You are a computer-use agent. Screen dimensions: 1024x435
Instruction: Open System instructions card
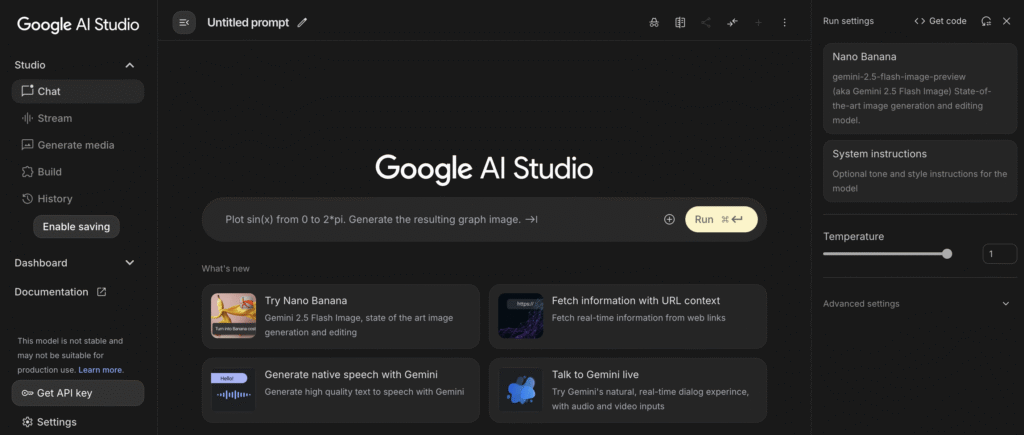(920, 170)
